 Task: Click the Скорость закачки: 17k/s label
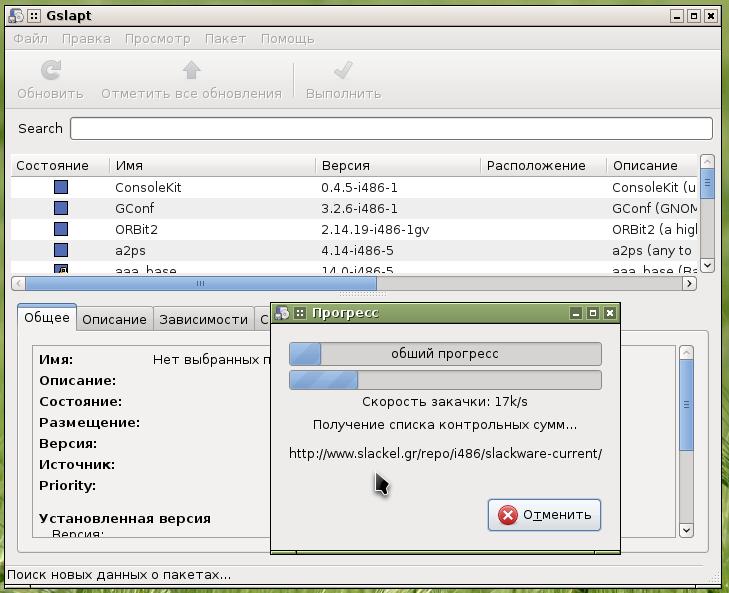[x=445, y=401]
